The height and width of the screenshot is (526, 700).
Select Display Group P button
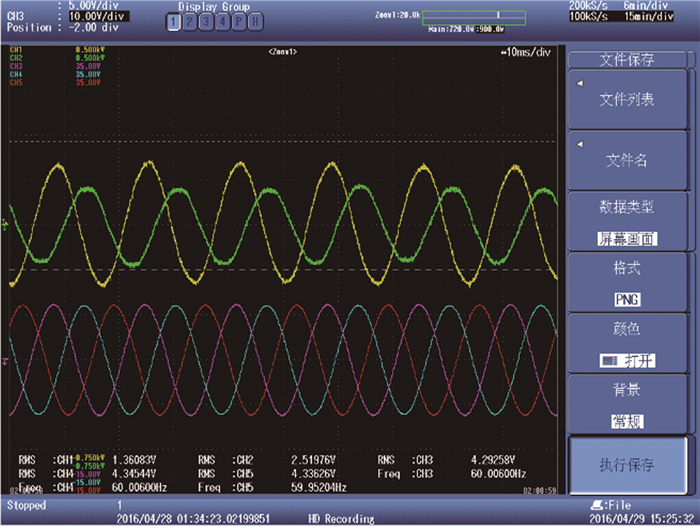pos(240,21)
